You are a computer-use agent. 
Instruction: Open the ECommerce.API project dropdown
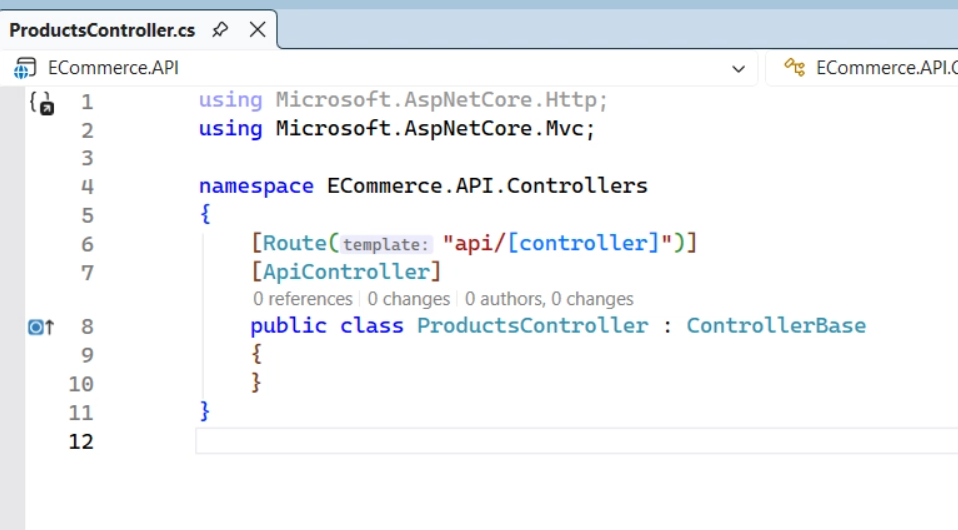coord(739,68)
